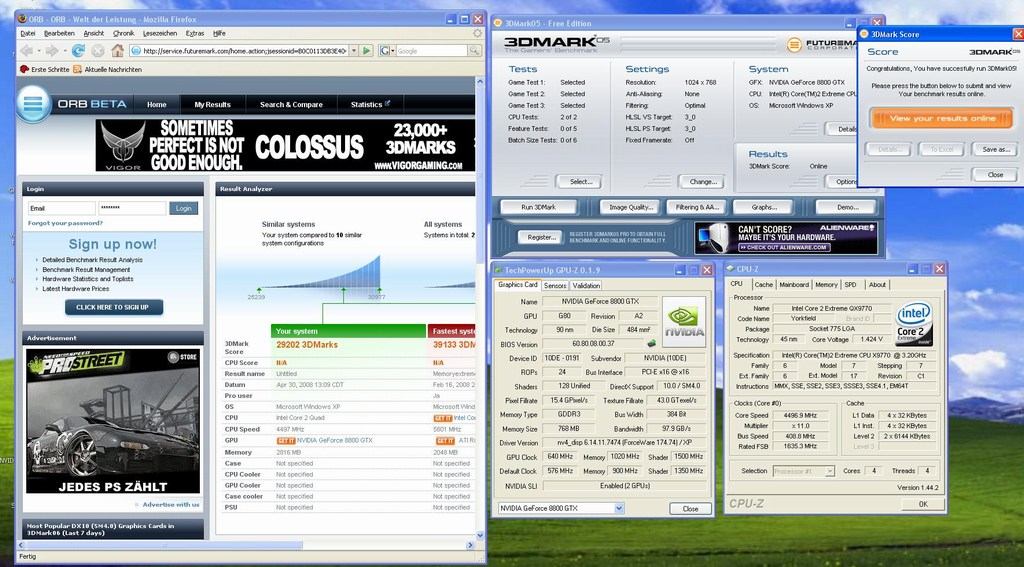This screenshot has height=567, width=1024.
Task: Open the URL bar history dropdown
Action: click(354, 50)
